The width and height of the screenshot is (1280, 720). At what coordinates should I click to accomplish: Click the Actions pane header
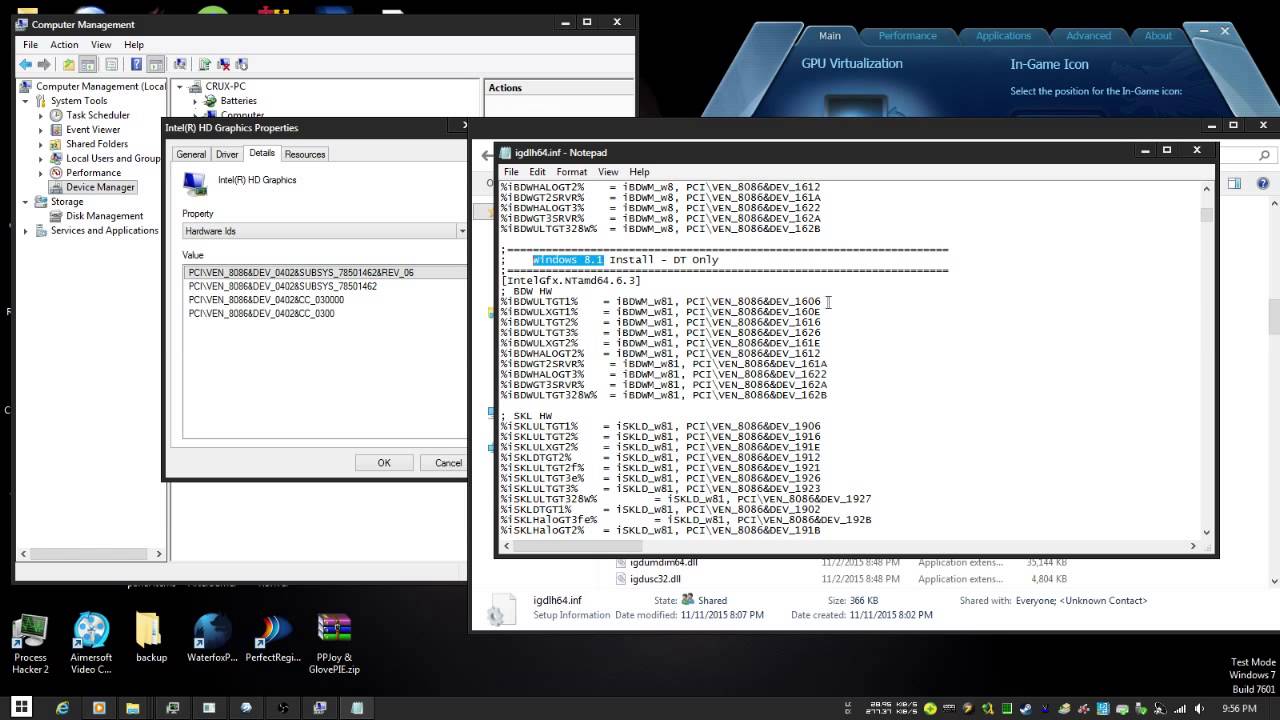[559, 88]
